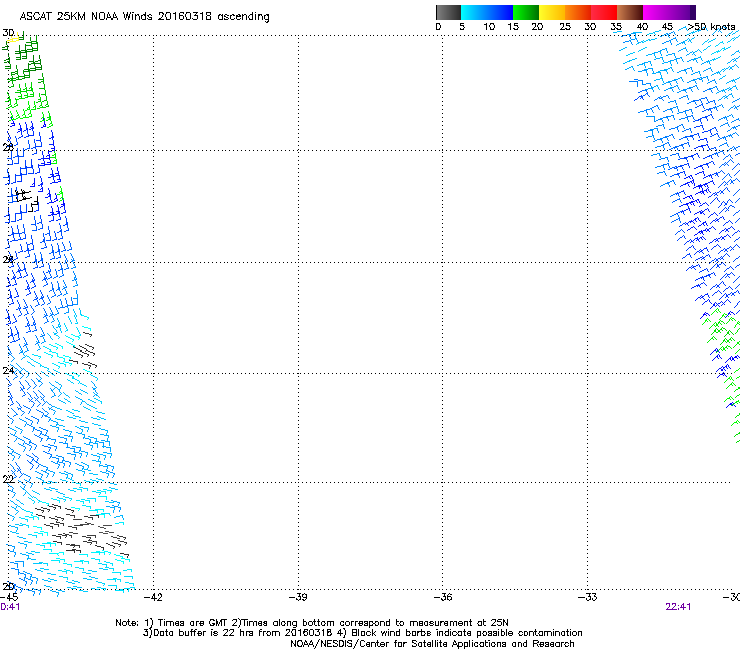
Task: Click the '24' latitude axis label
Action: tap(8, 371)
